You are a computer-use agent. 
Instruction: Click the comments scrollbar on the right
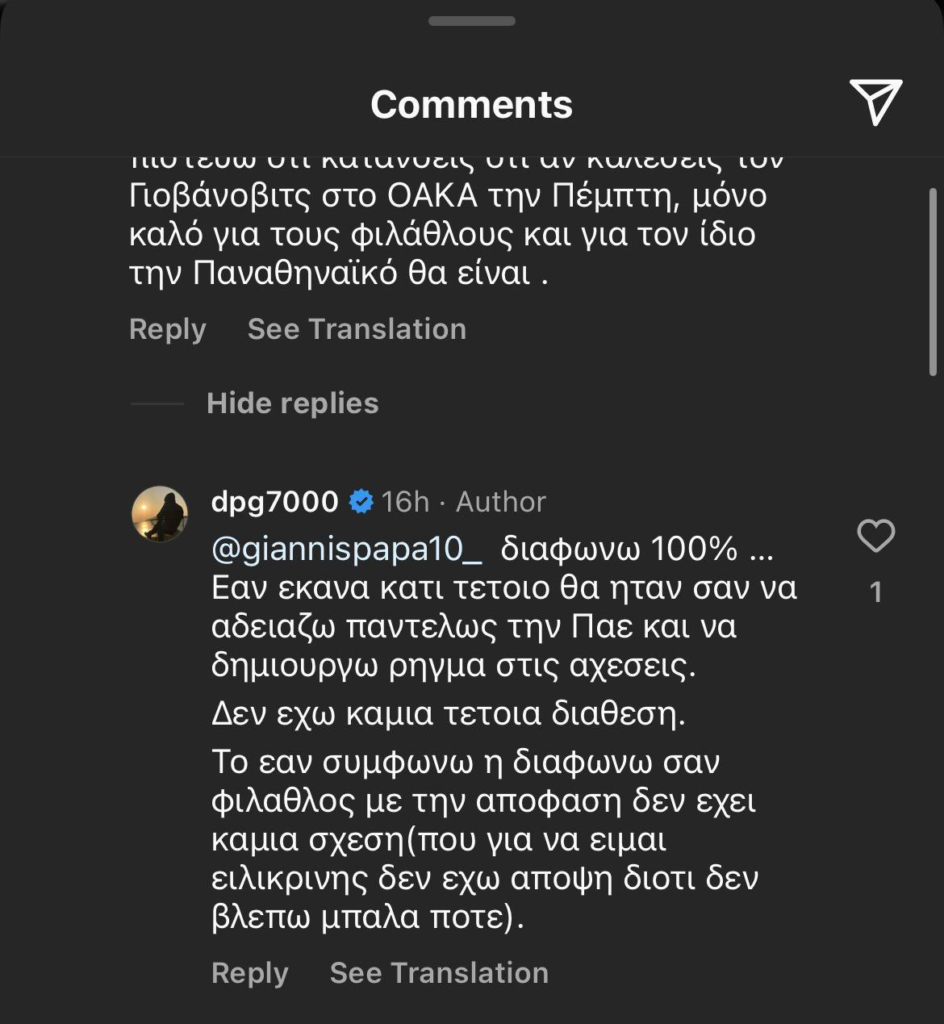point(933,280)
